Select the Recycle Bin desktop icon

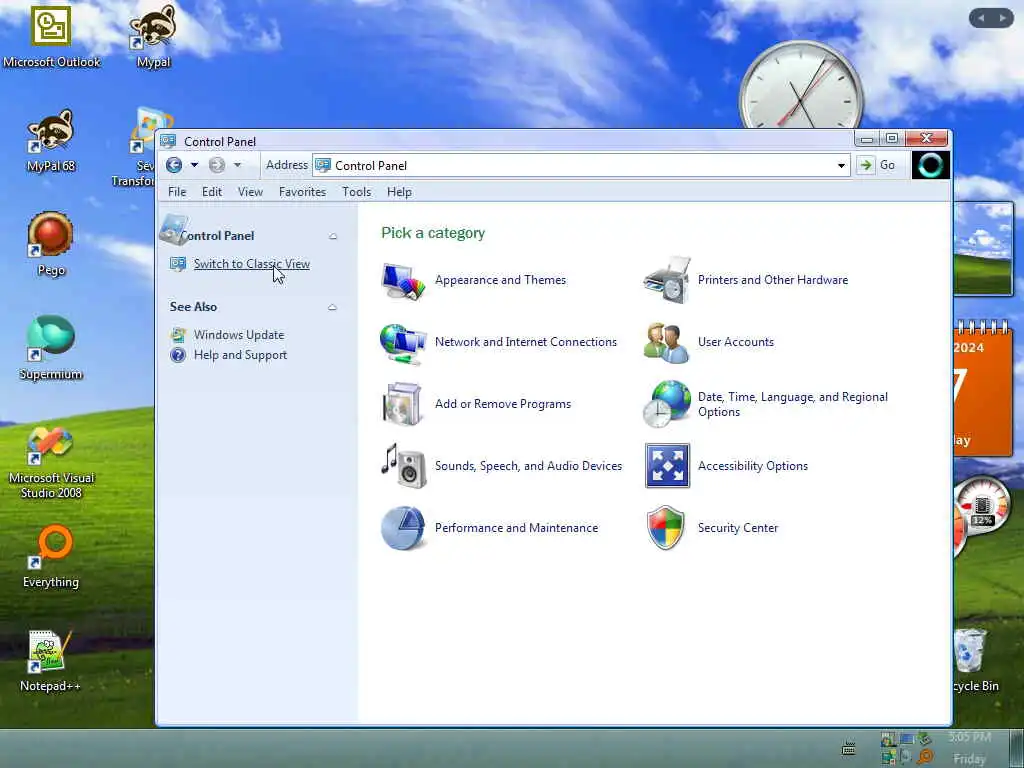[x=974, y=661]
